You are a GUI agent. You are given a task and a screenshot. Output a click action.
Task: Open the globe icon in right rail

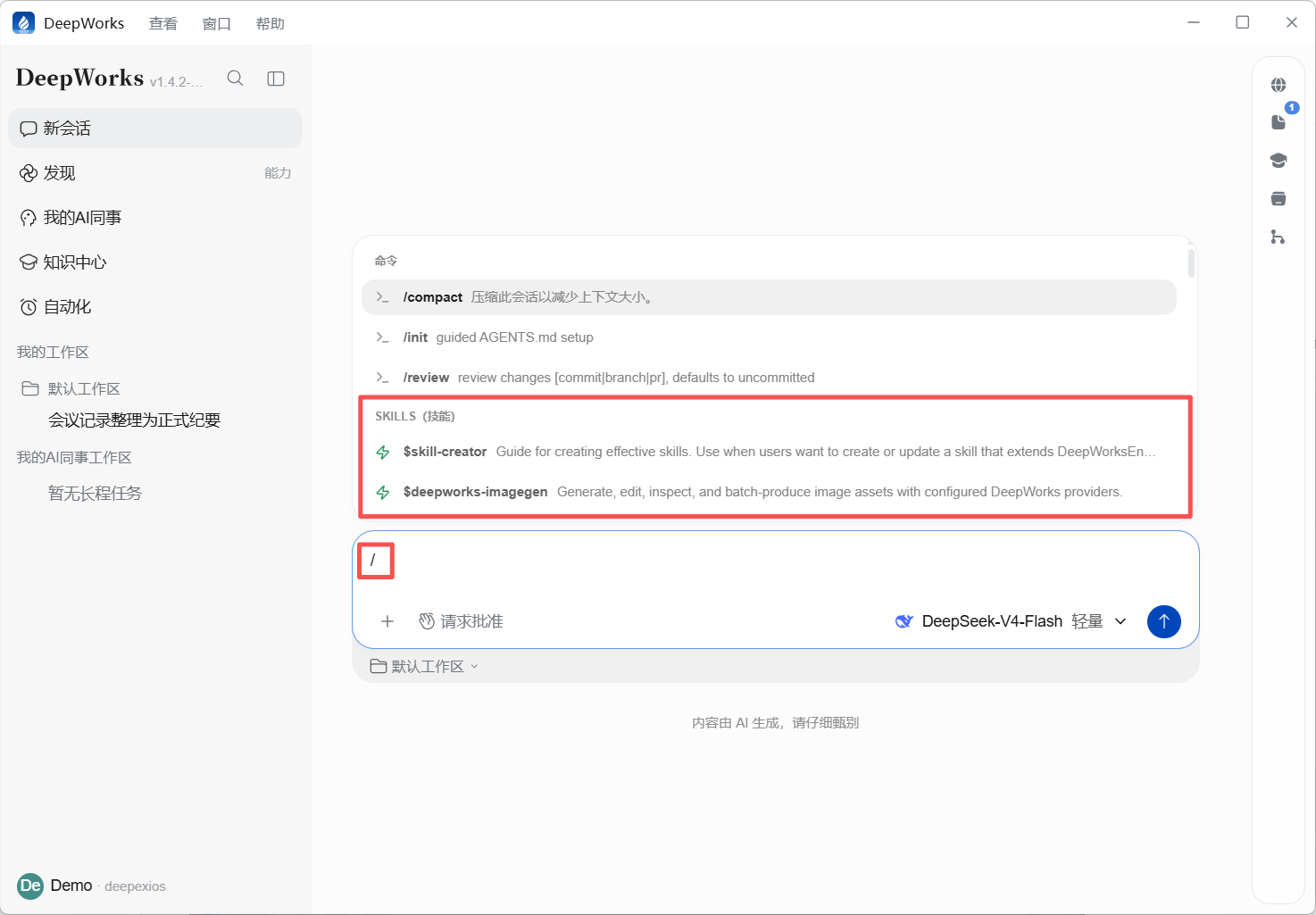click(x=1279, y=85)
